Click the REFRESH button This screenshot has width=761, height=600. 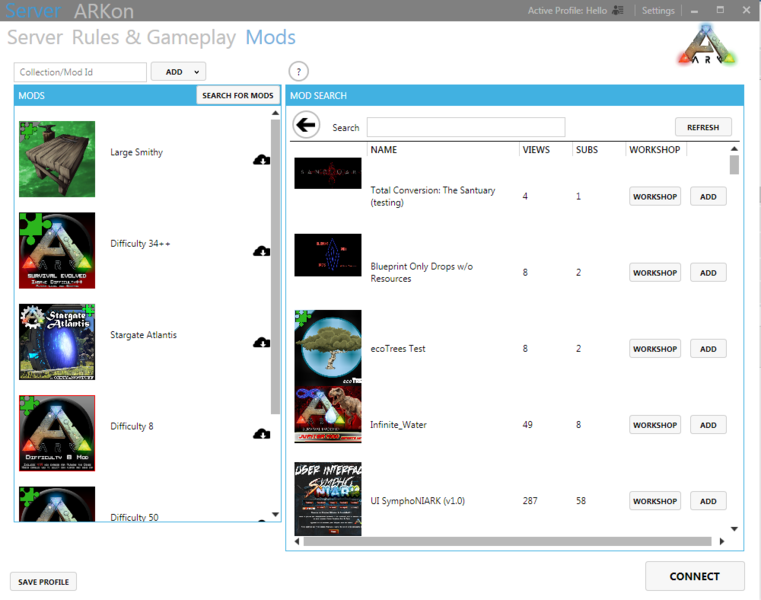(x=703, y=127)
